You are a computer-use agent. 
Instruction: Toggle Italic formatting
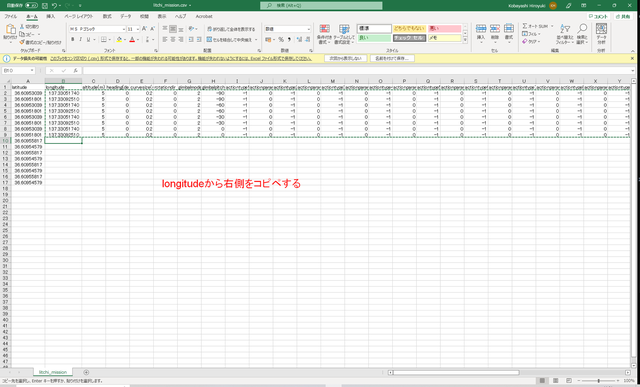pyautogui.click(x=80, y=40)
